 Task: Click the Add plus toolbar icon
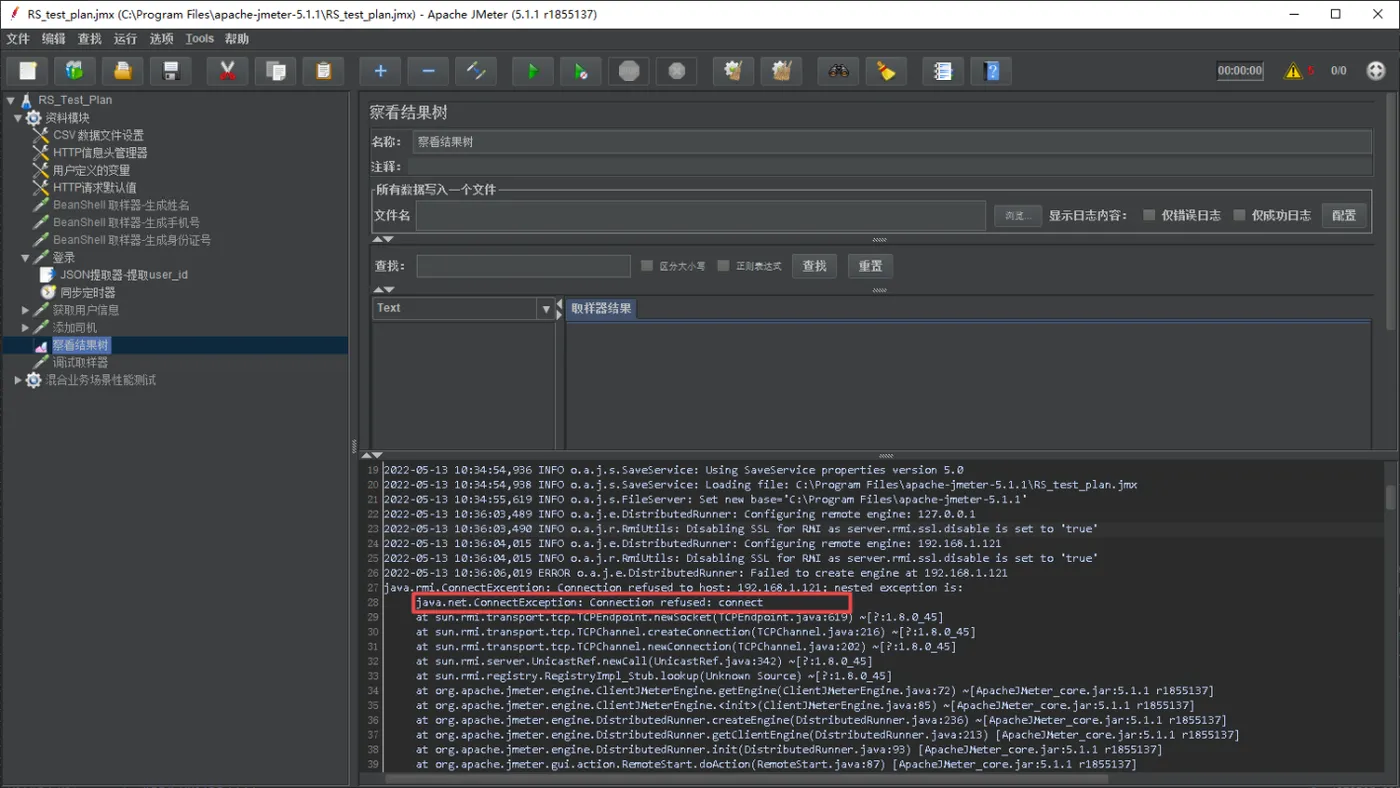click(380, 71)
